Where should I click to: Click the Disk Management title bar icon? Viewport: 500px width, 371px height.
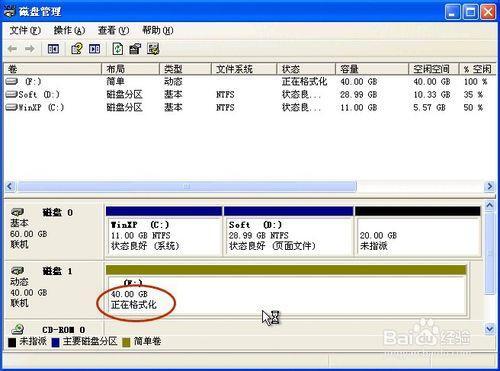(x=9, y=12)
